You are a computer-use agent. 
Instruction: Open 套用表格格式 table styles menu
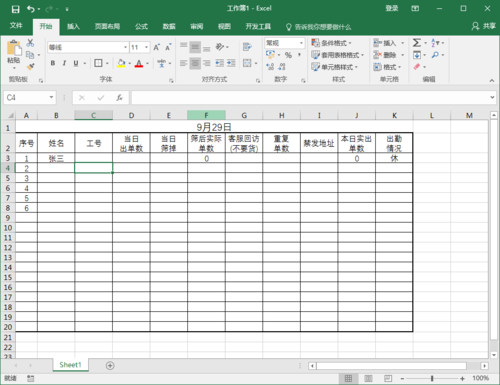tap(337, 55)
